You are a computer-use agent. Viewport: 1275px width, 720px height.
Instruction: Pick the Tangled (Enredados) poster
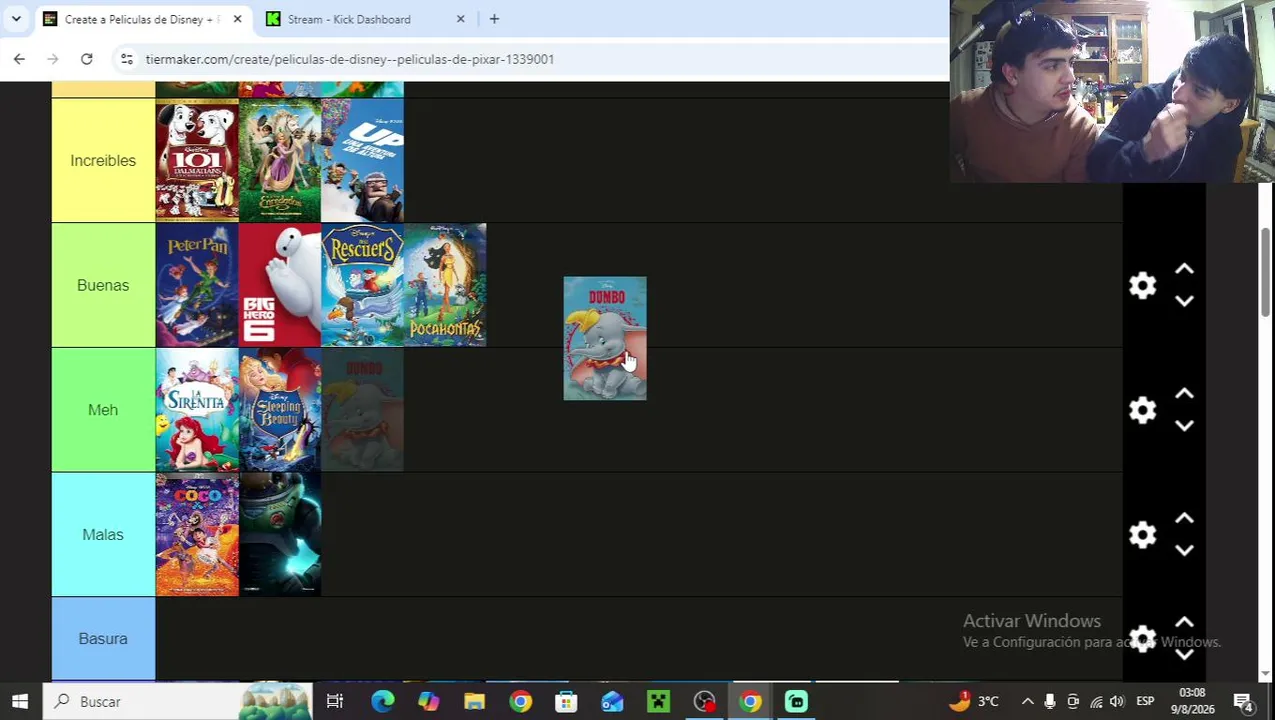click(x=280, y=160)
